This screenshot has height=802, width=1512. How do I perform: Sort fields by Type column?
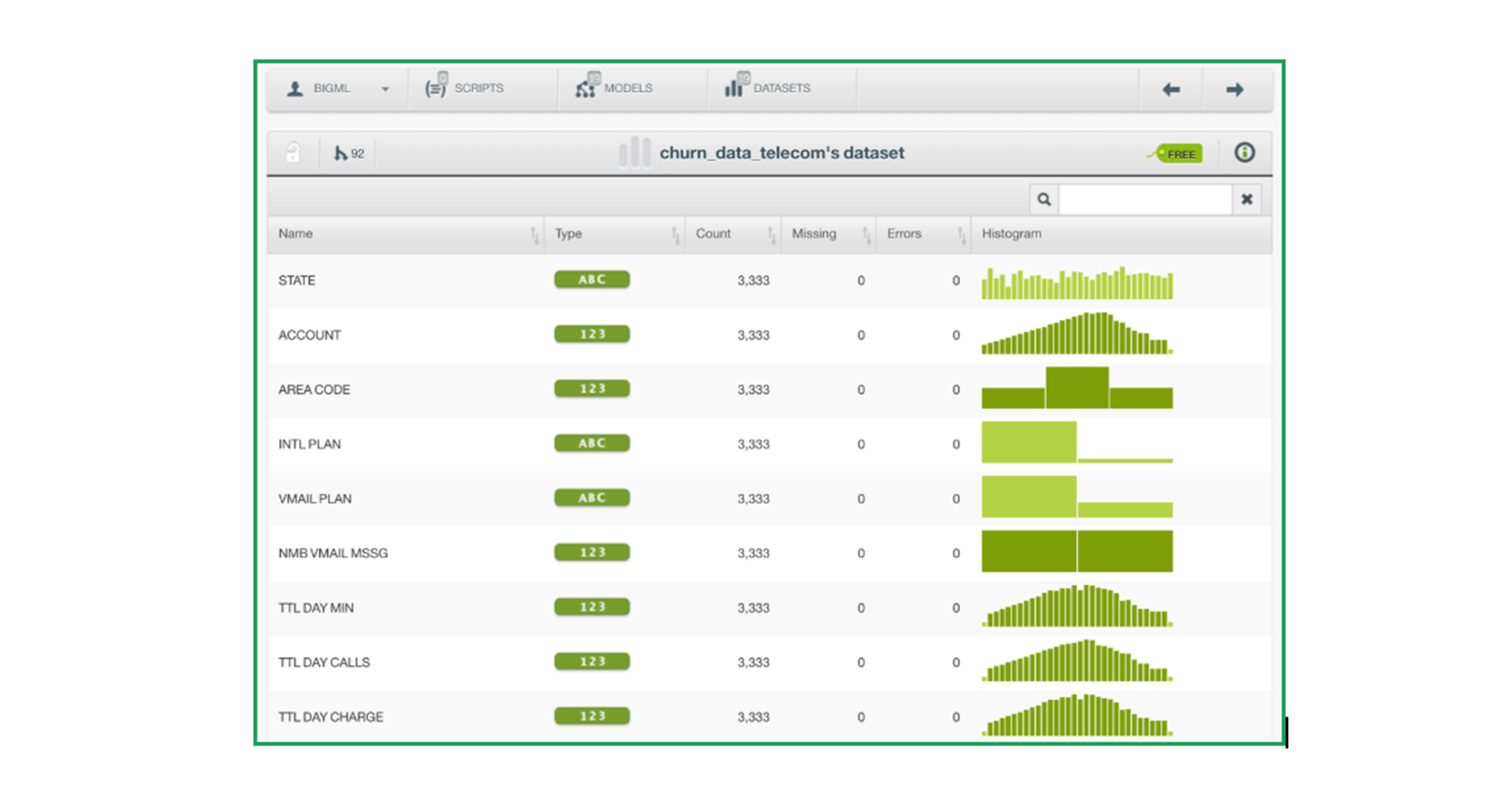tap(615, 234)
